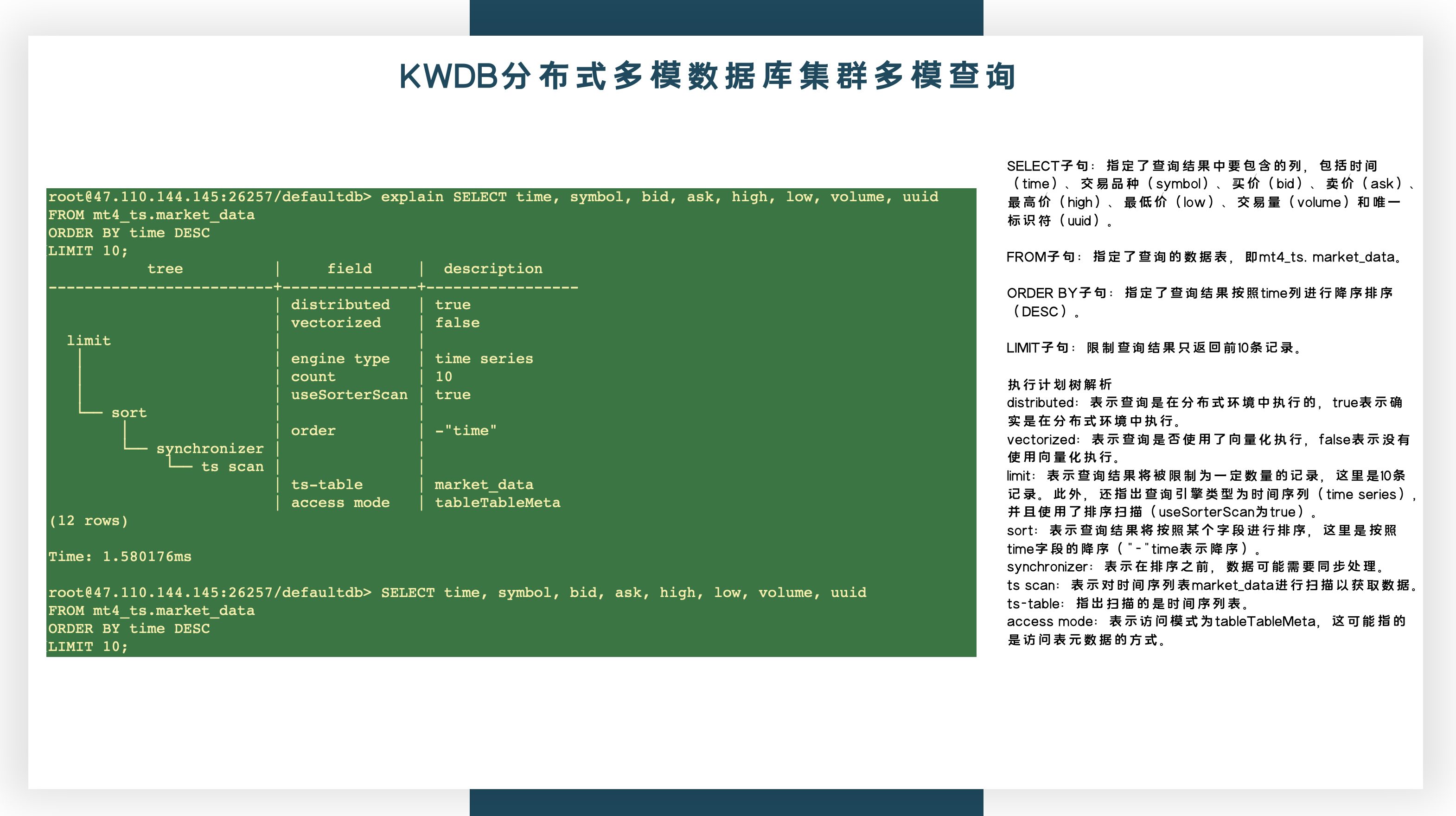Click the "Time: 1.580176ms" timing line

point(120,557)
